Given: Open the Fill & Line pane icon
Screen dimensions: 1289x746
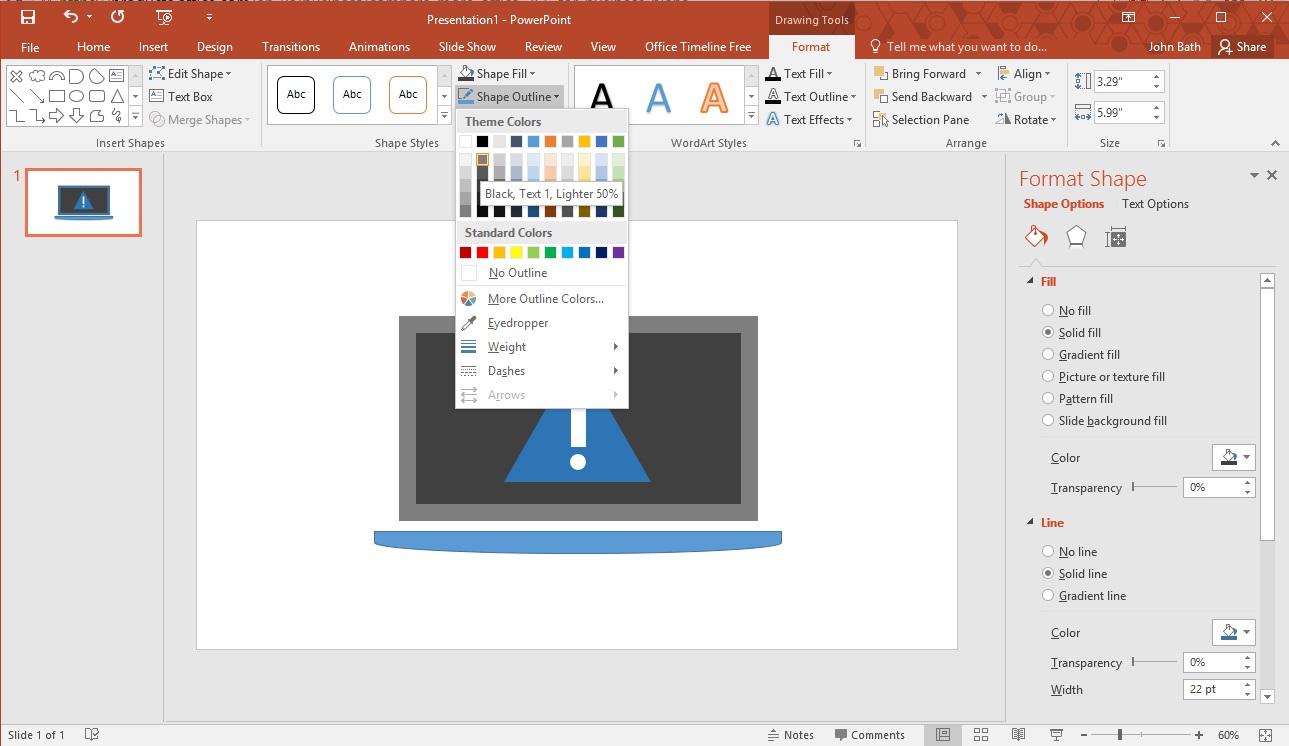Looking at the screenshot, I should pyautogui.click(x=1035, y=236).
